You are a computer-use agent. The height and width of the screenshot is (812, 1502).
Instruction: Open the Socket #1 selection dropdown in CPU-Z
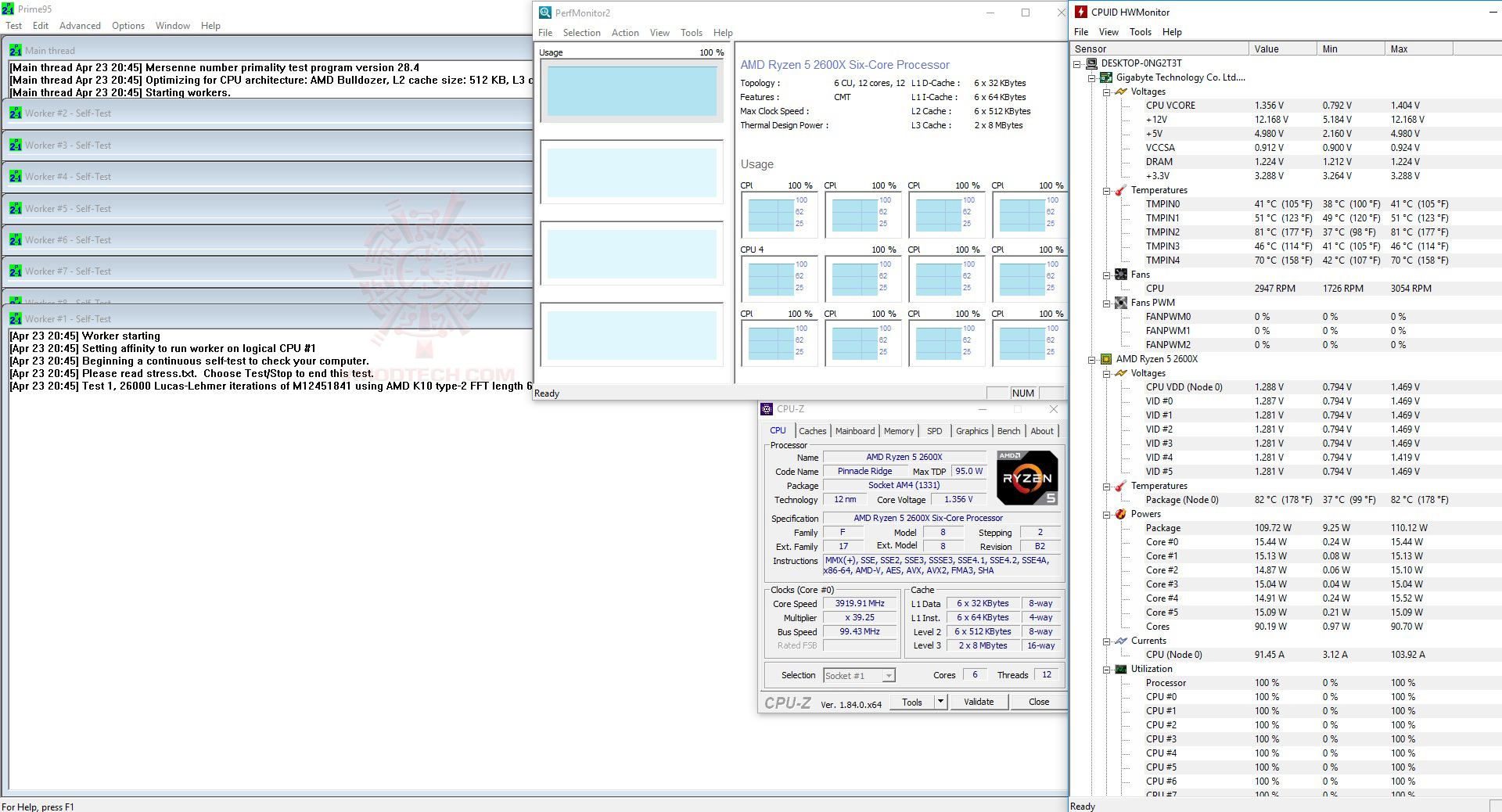pos(889,676)
